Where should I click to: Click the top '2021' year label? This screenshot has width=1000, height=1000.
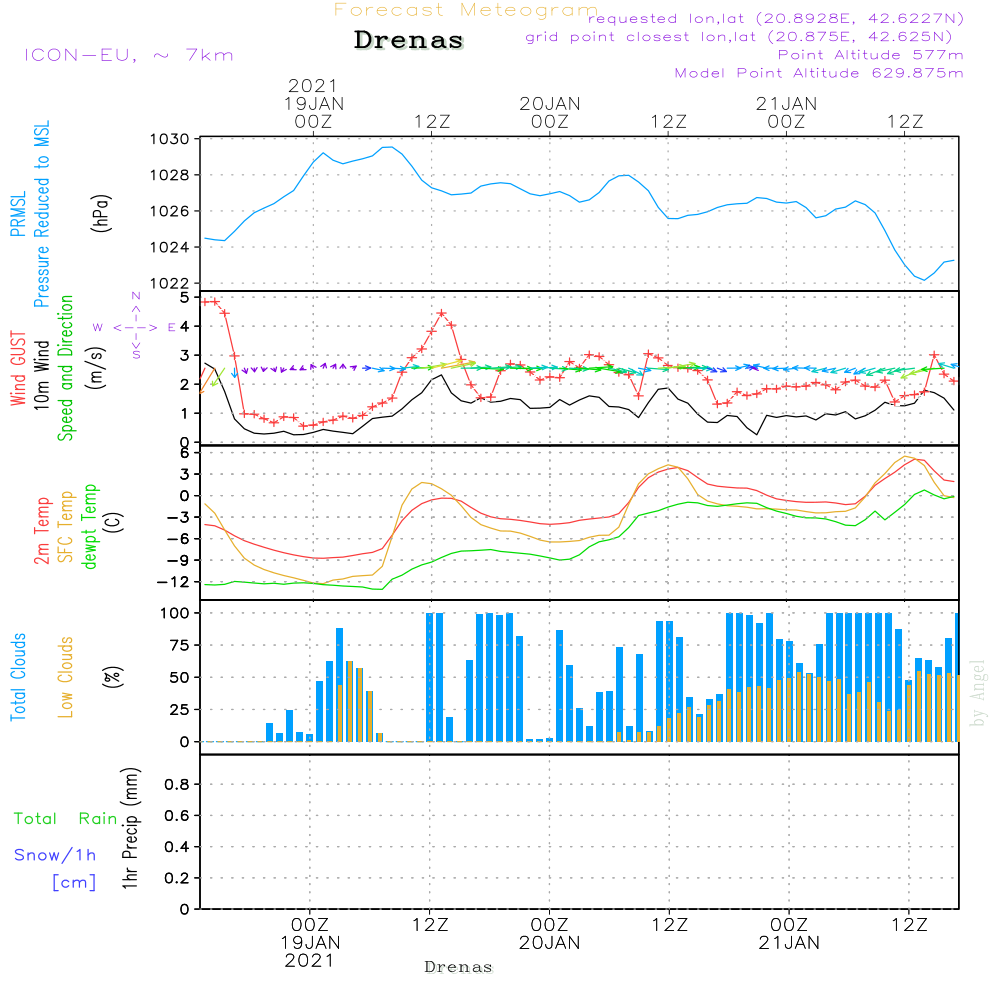pyautogui.click(x=312, y=85)
